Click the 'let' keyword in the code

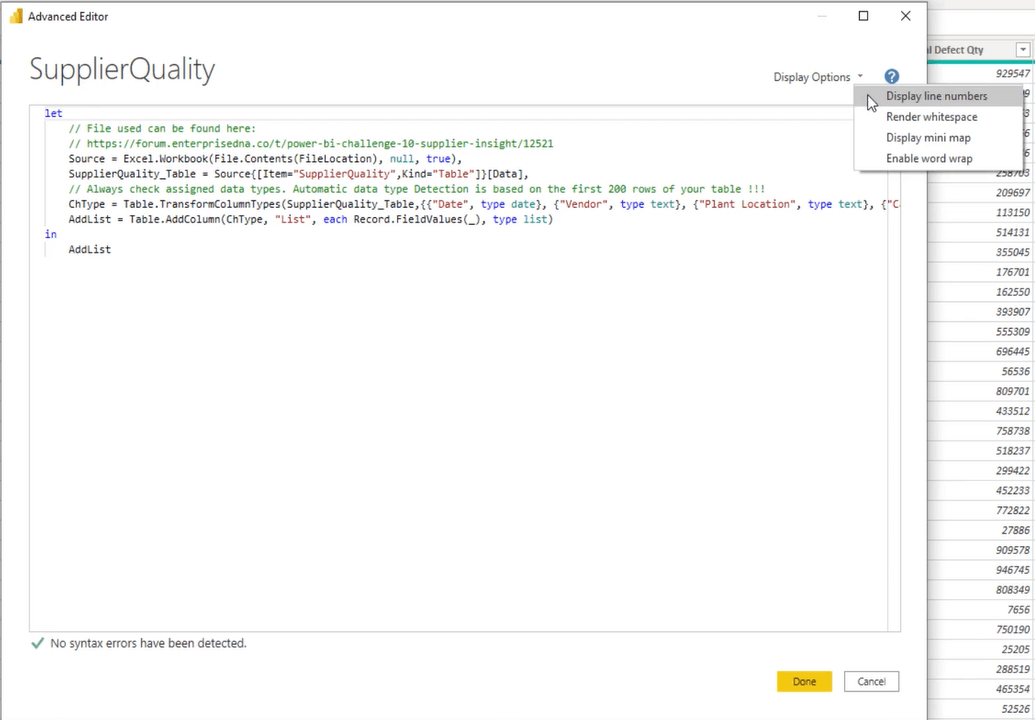pyautogui.click(x=53, y=114)
